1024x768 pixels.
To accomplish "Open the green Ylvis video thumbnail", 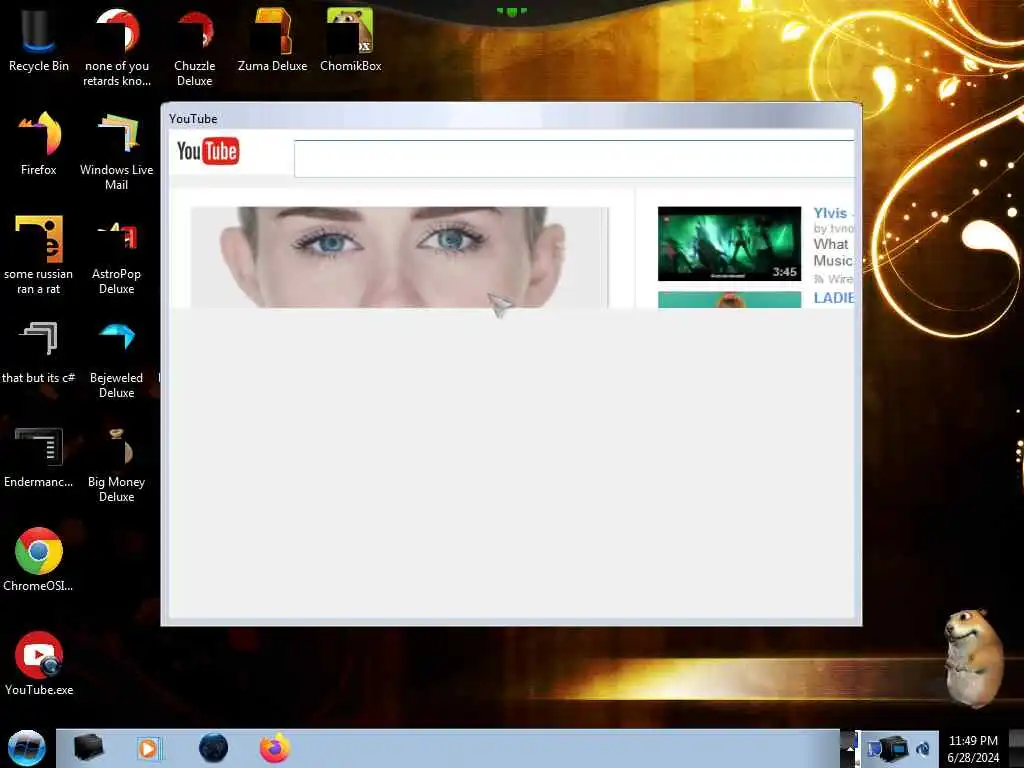I will coord(729,244).
